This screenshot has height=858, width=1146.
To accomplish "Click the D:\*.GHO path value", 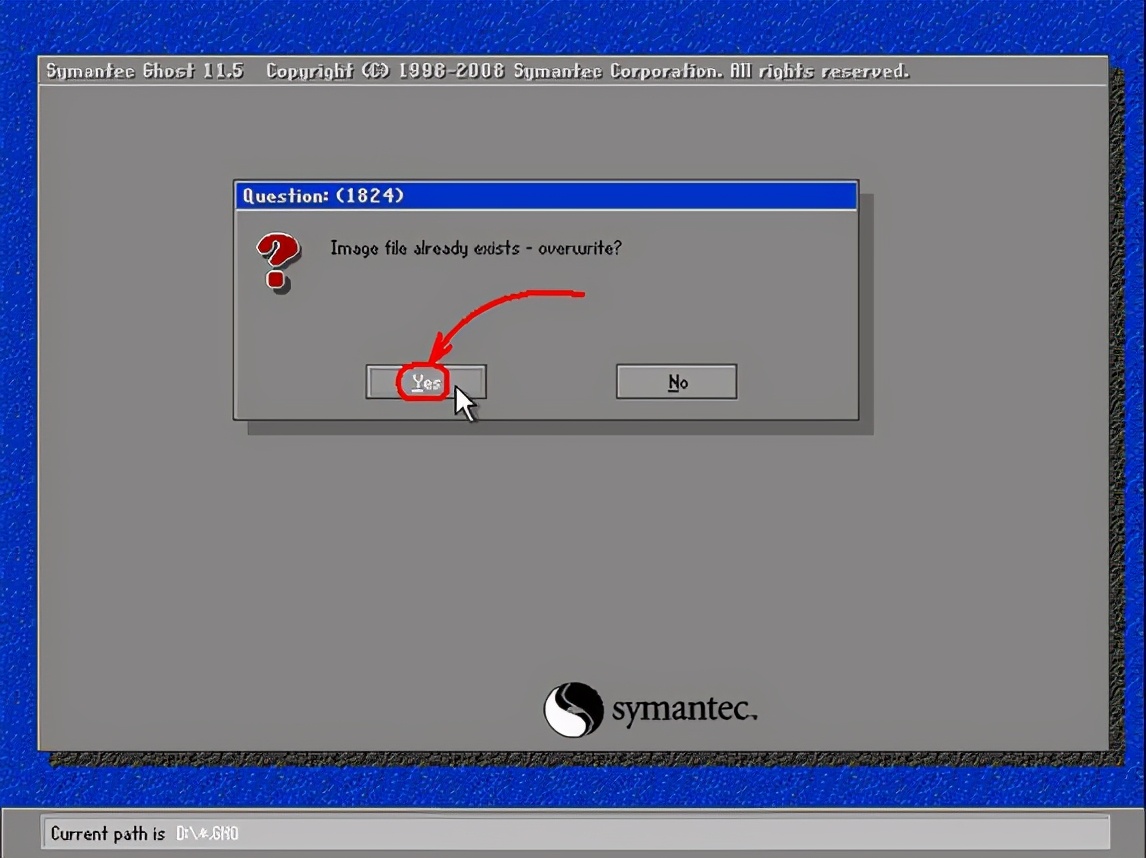I will coord(207,834).
